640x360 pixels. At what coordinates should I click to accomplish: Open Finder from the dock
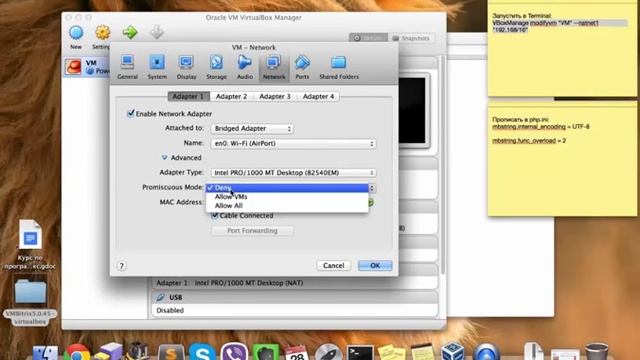(x=45, y=352)
